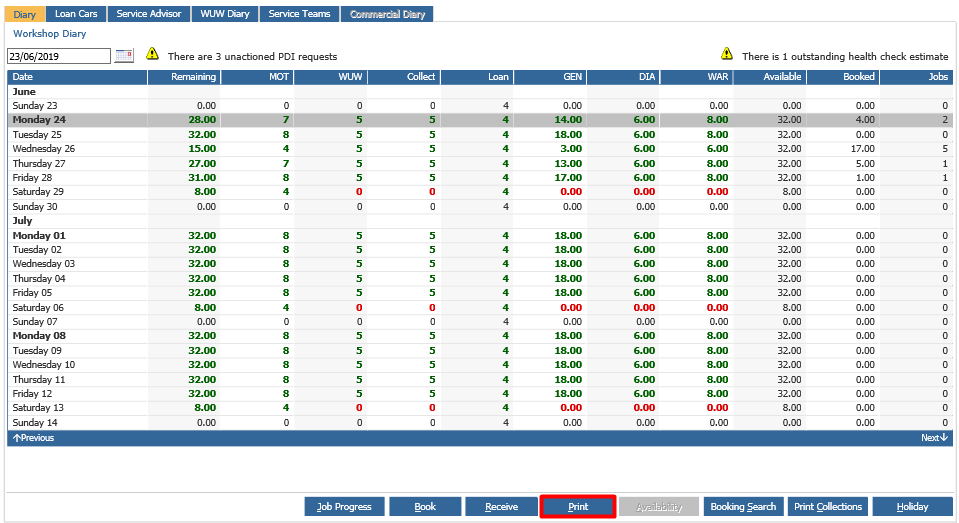959x523 pixels.
Task: Open the Service Advisor tab
Action: [x=149, y=13]
